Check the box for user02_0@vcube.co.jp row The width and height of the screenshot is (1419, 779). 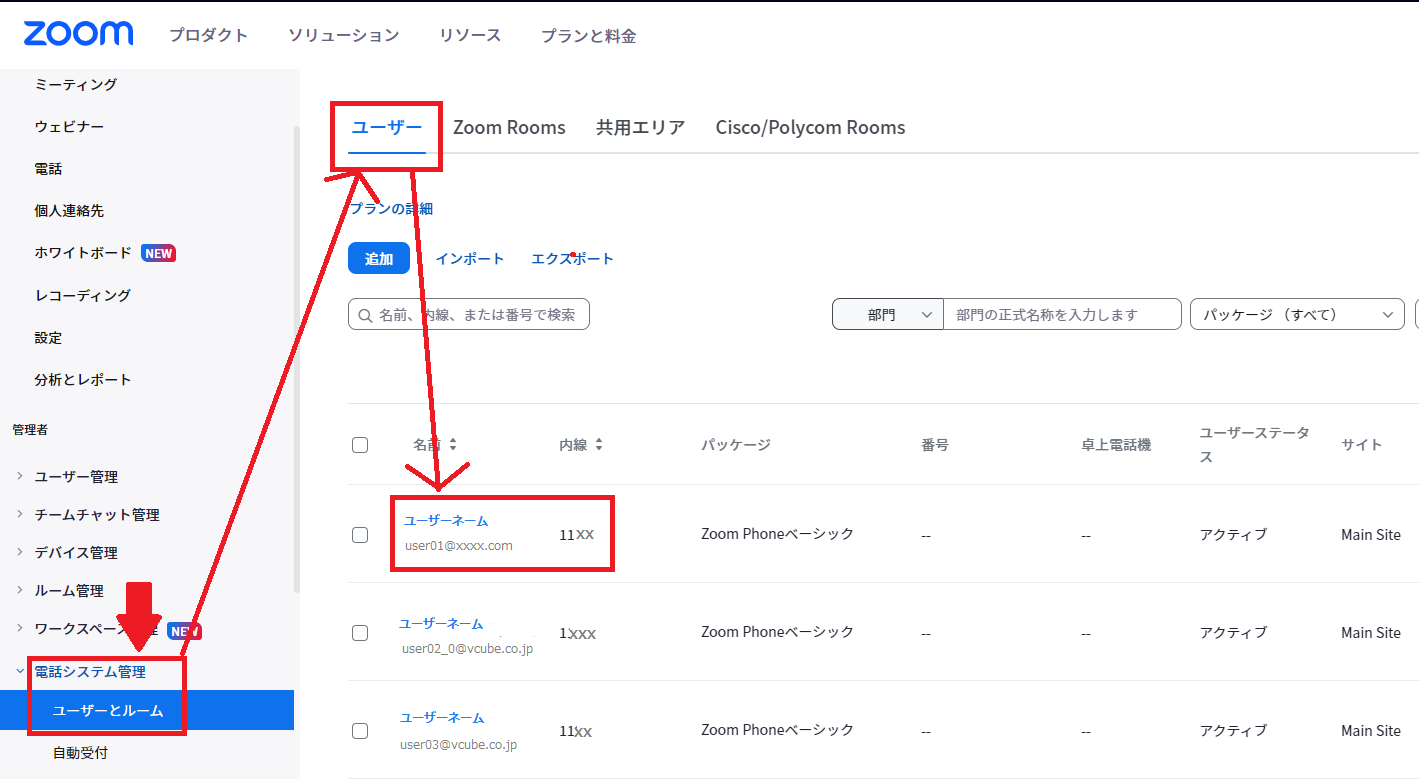click(x=360, y=633)
